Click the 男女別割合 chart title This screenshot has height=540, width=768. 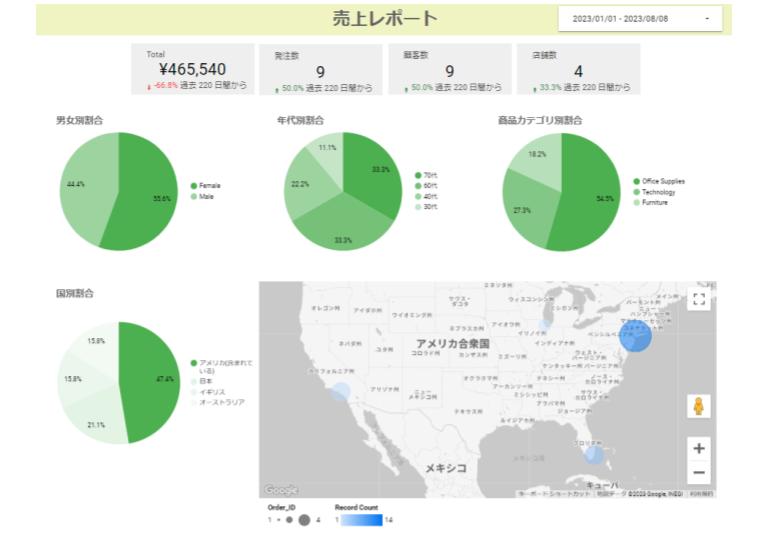[x=79, y=121]
